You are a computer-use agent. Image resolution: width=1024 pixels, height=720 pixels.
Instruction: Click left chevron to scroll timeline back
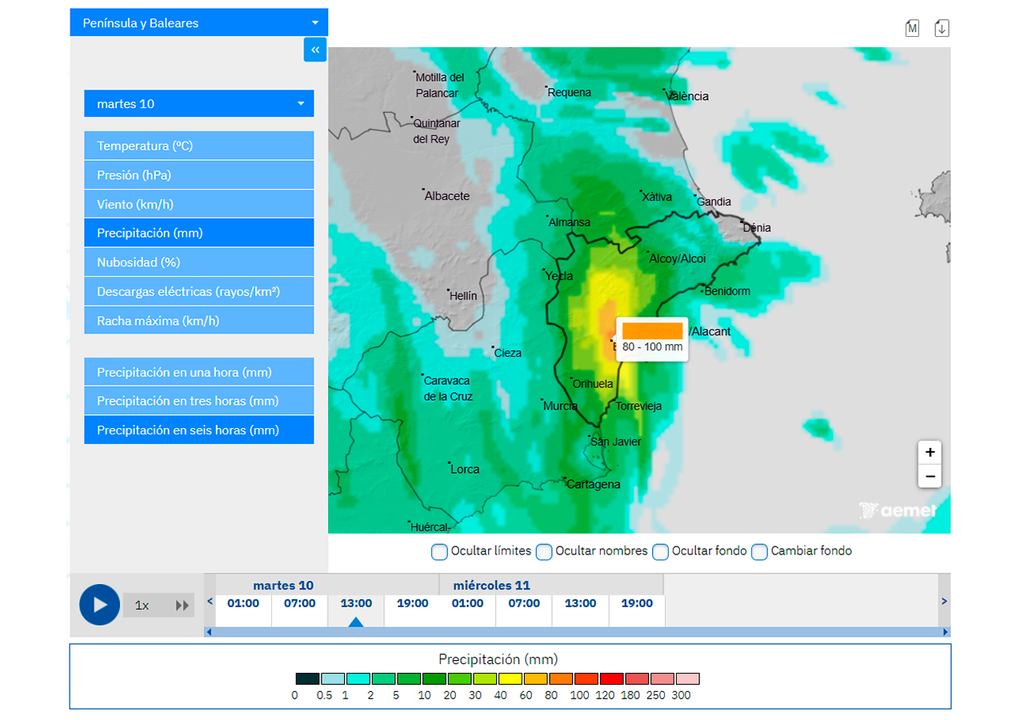(x=209, y=603)
